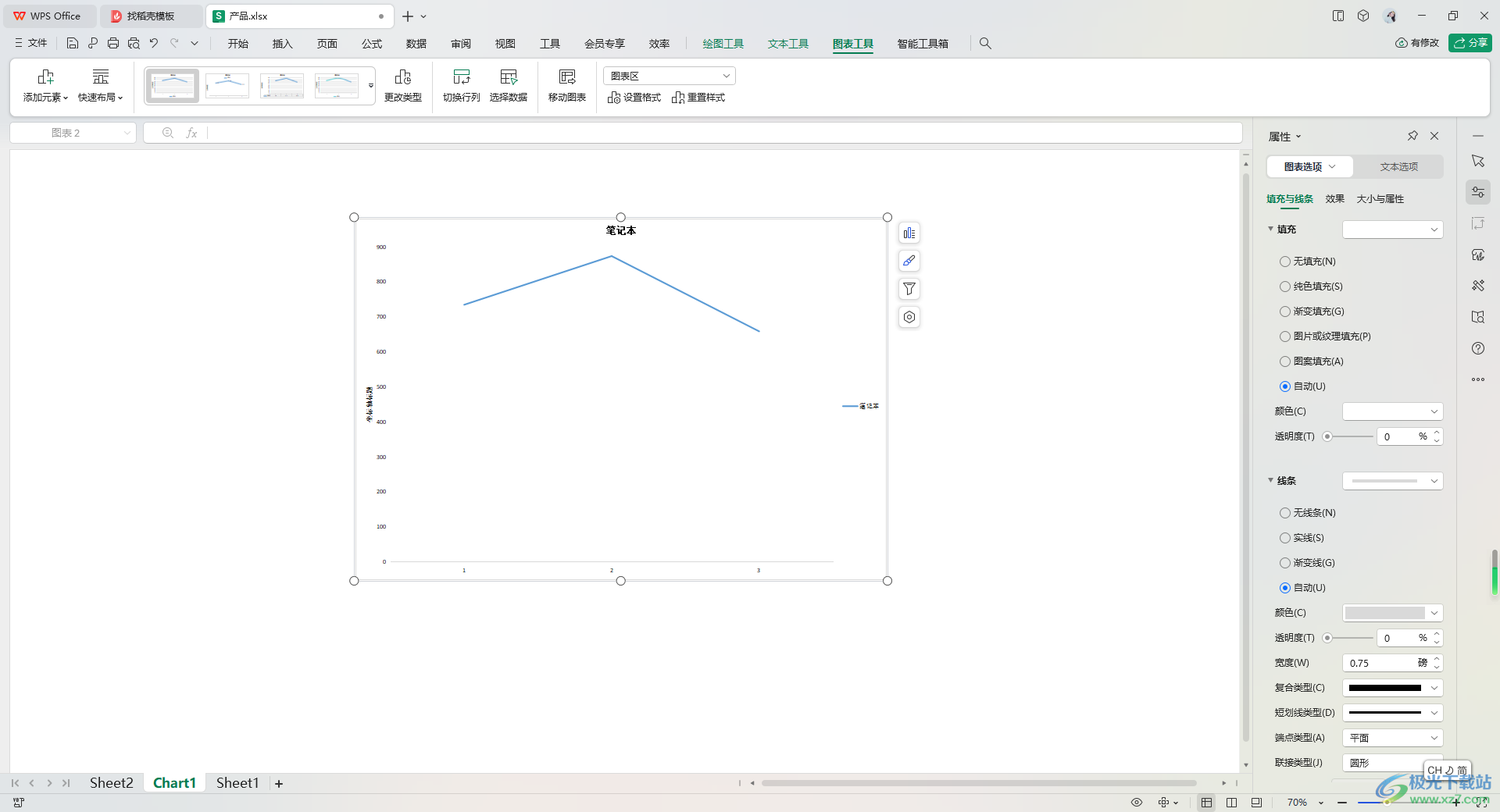Open the 快速布局 quick layout menu
This screenshot has width=1500, height=812.
(101, 86)
